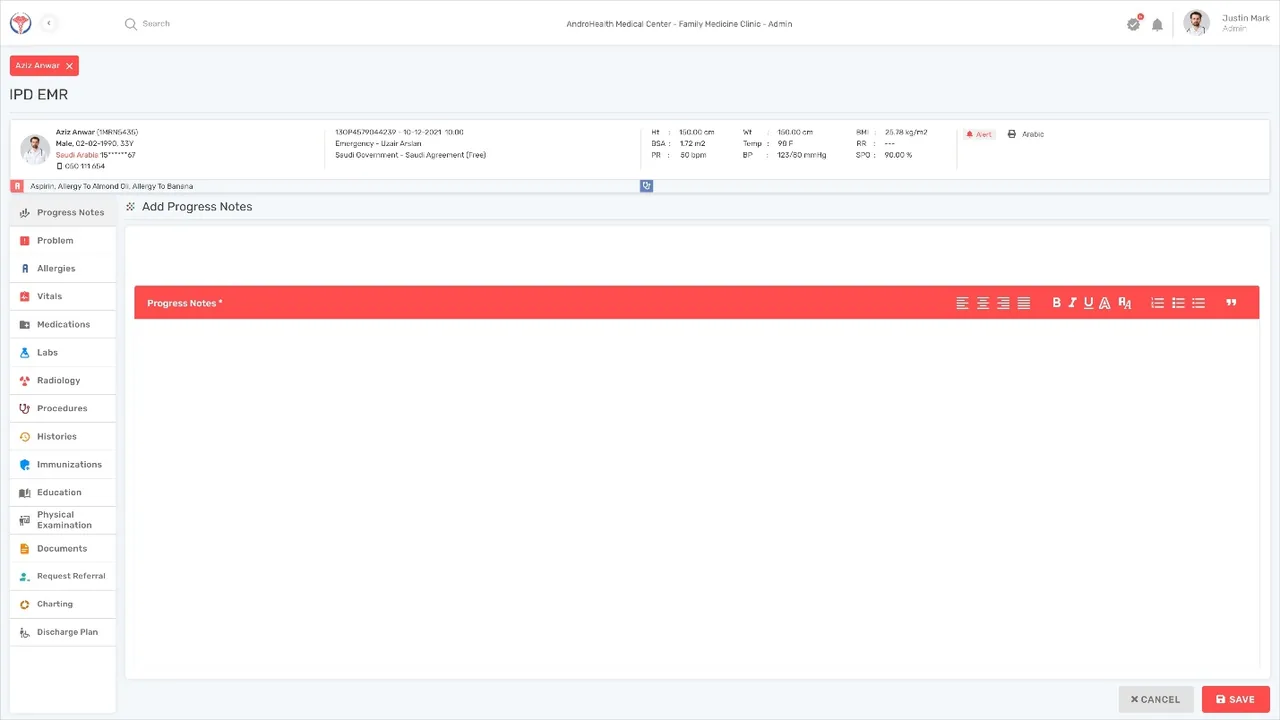Select Procedures in the sidebar

coord(62,408)
